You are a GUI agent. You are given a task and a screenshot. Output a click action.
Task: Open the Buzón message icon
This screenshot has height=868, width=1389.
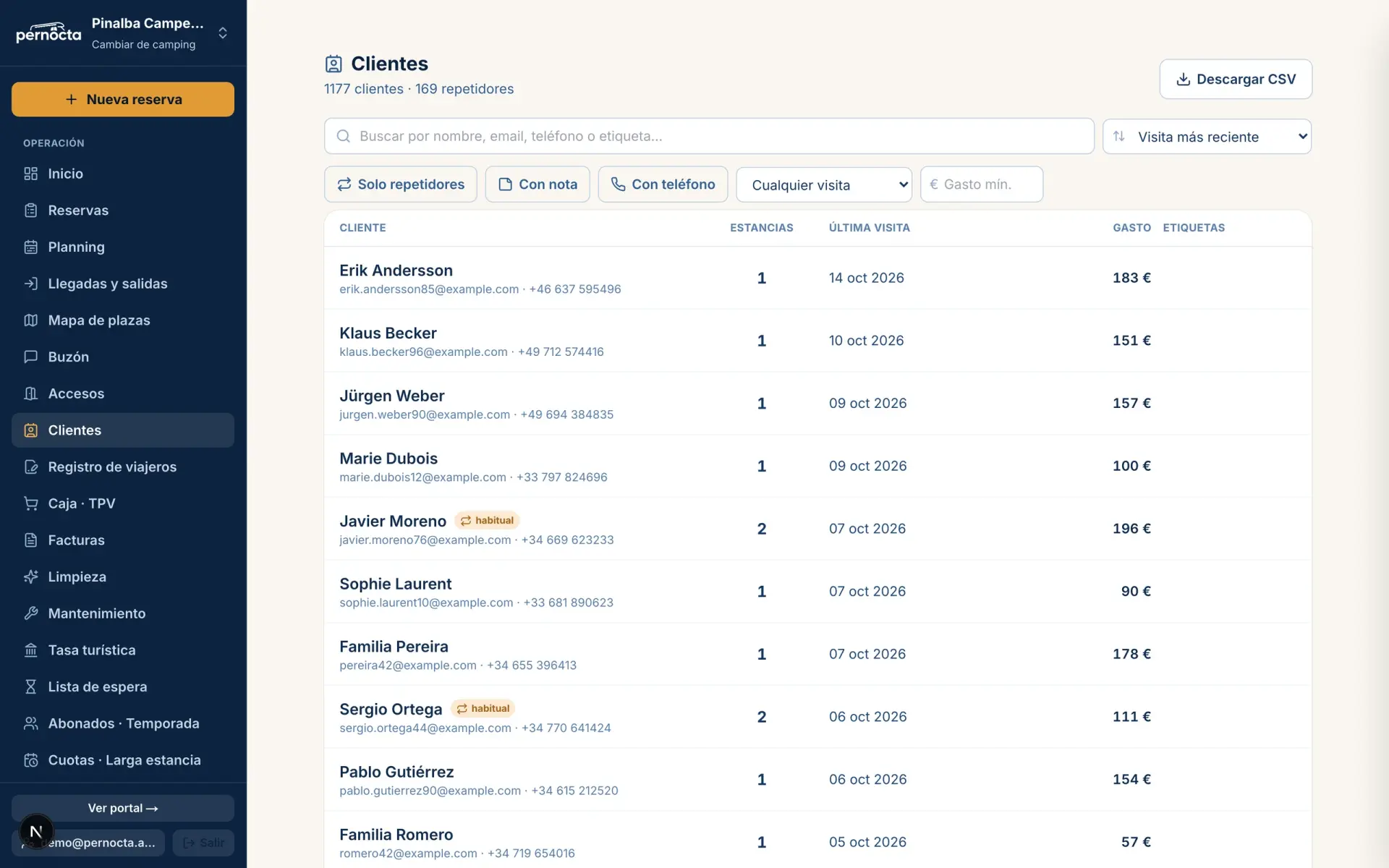(30, 357)
